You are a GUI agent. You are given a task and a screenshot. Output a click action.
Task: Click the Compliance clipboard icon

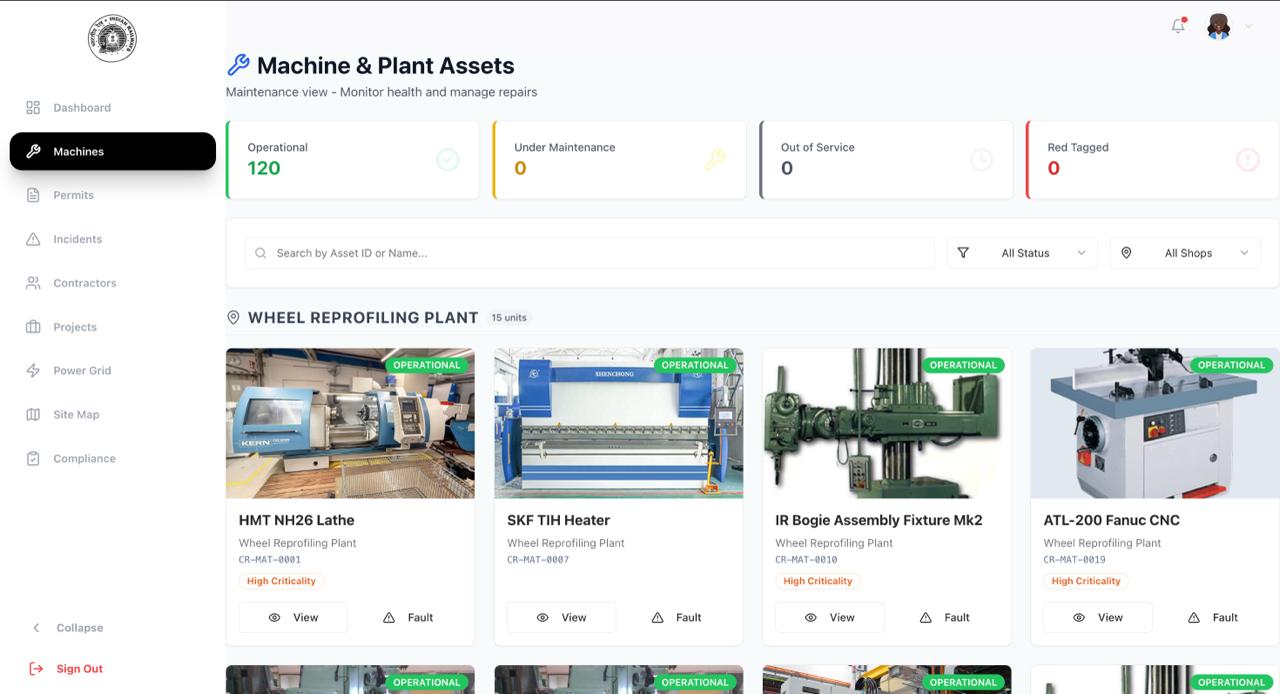pyautogui.click(x=33, y=458)
